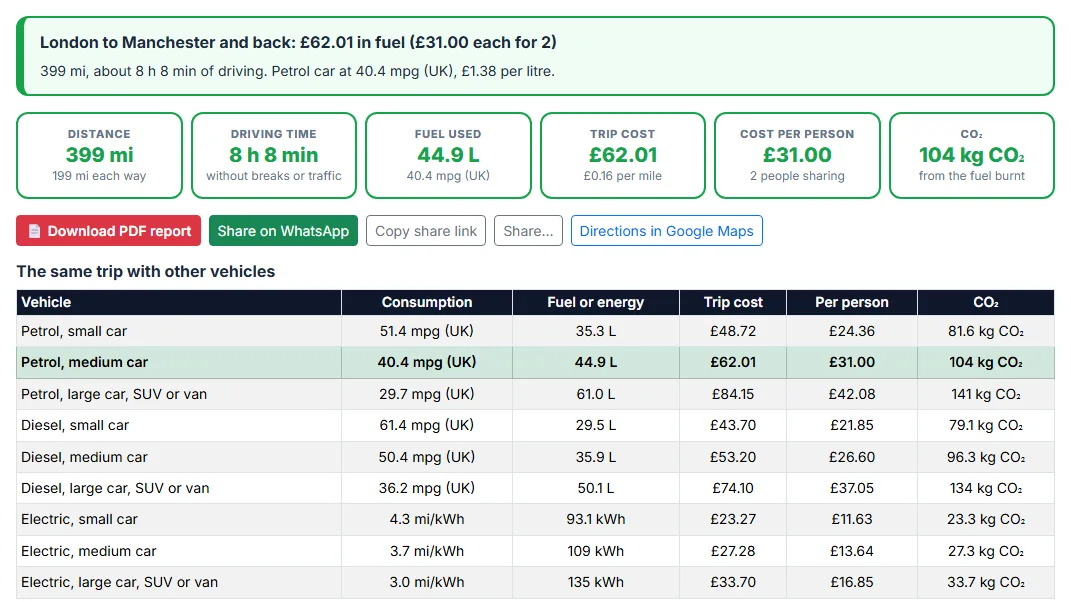1071x602 pixels.
Task: Click the 29.5 L fuel cell
Action: (596, 426)
